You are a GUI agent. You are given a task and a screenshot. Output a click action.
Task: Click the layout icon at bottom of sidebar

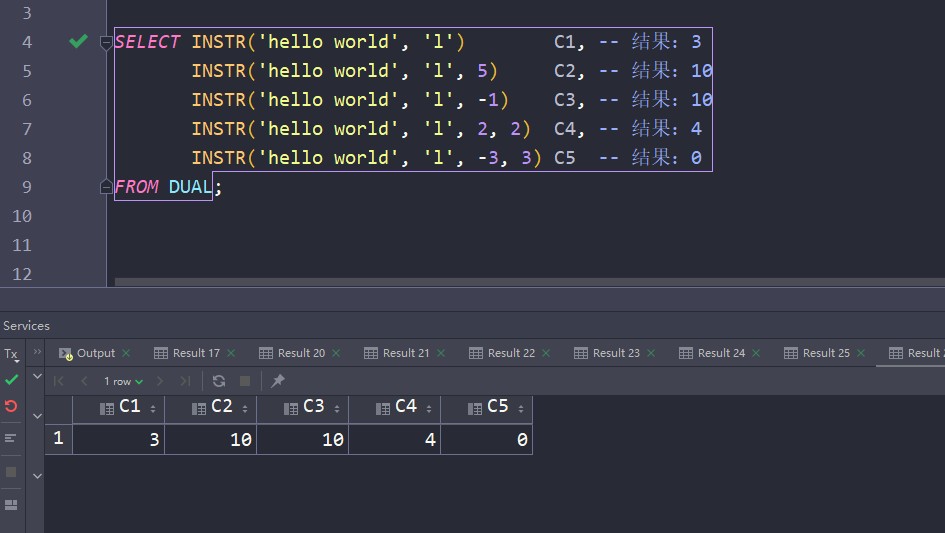point(11,505)
